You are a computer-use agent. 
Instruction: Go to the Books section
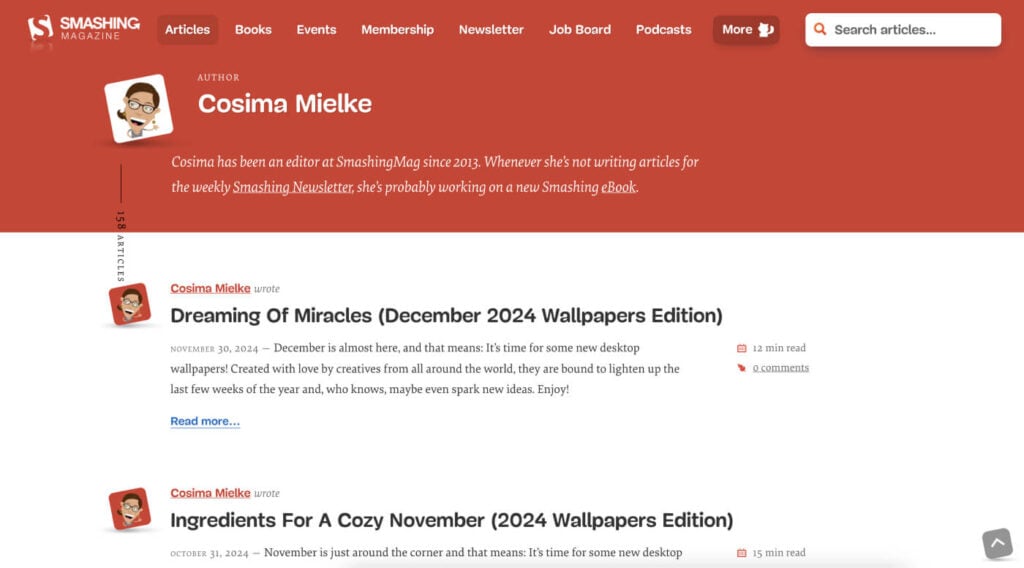[253, 30]
